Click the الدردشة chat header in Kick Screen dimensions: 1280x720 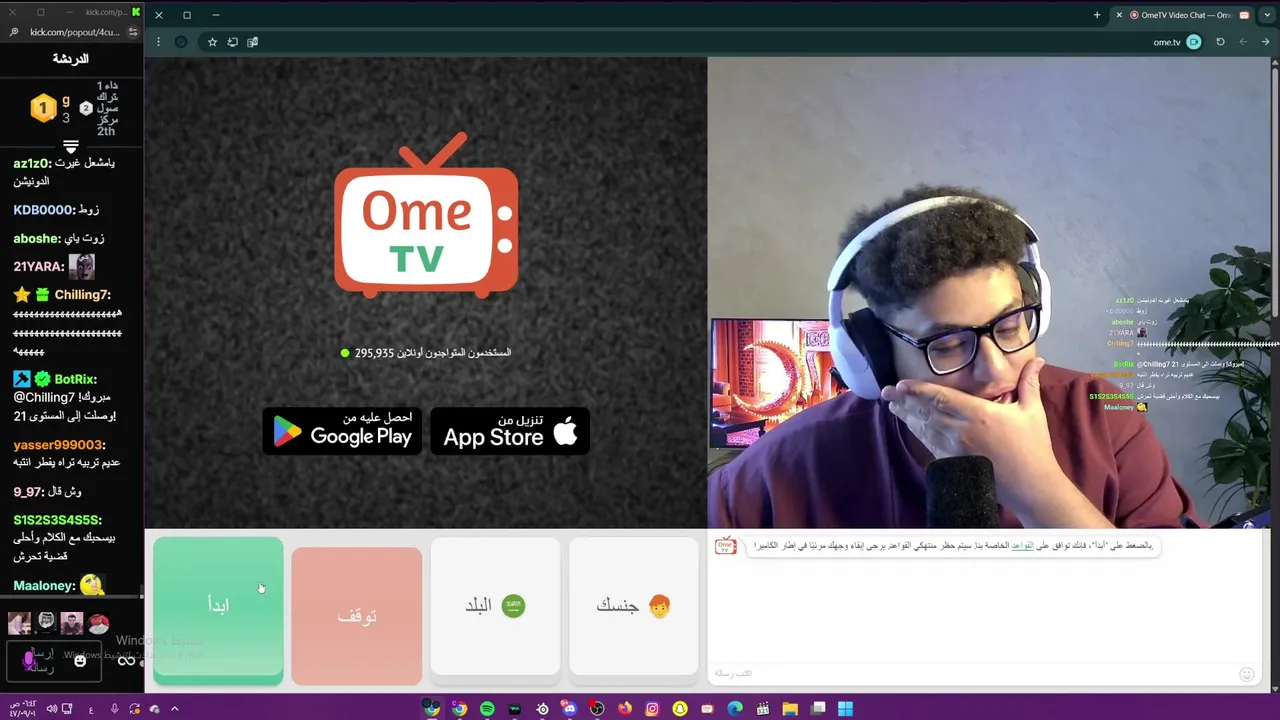click(70, 59)
